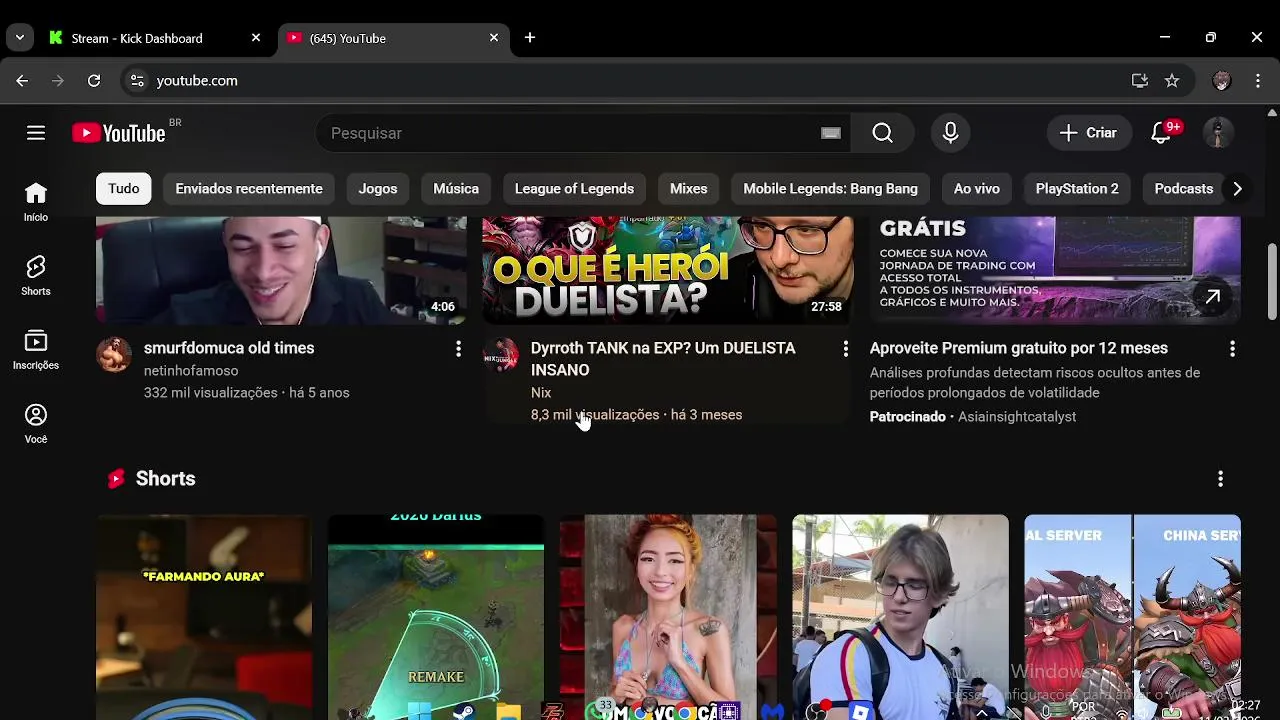Open the FARMANDO AURA short
The image size is (1280, 720).
[204, 617]
